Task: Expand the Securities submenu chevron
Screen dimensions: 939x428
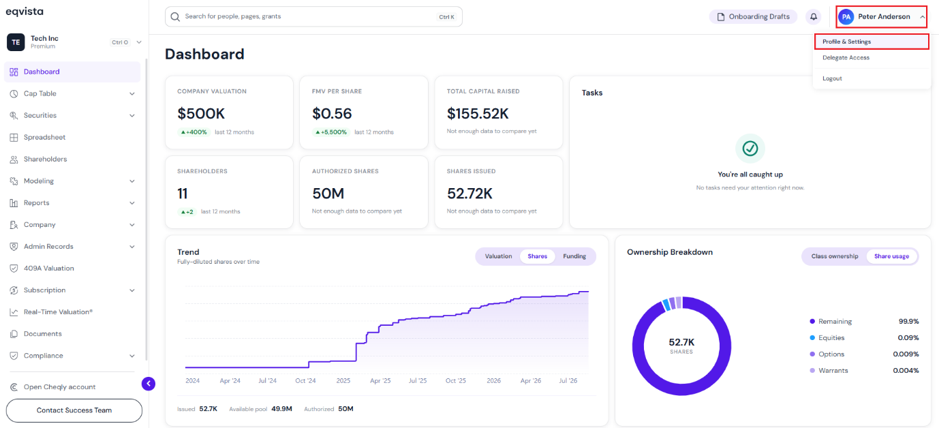Action: [x=132, y=116]
